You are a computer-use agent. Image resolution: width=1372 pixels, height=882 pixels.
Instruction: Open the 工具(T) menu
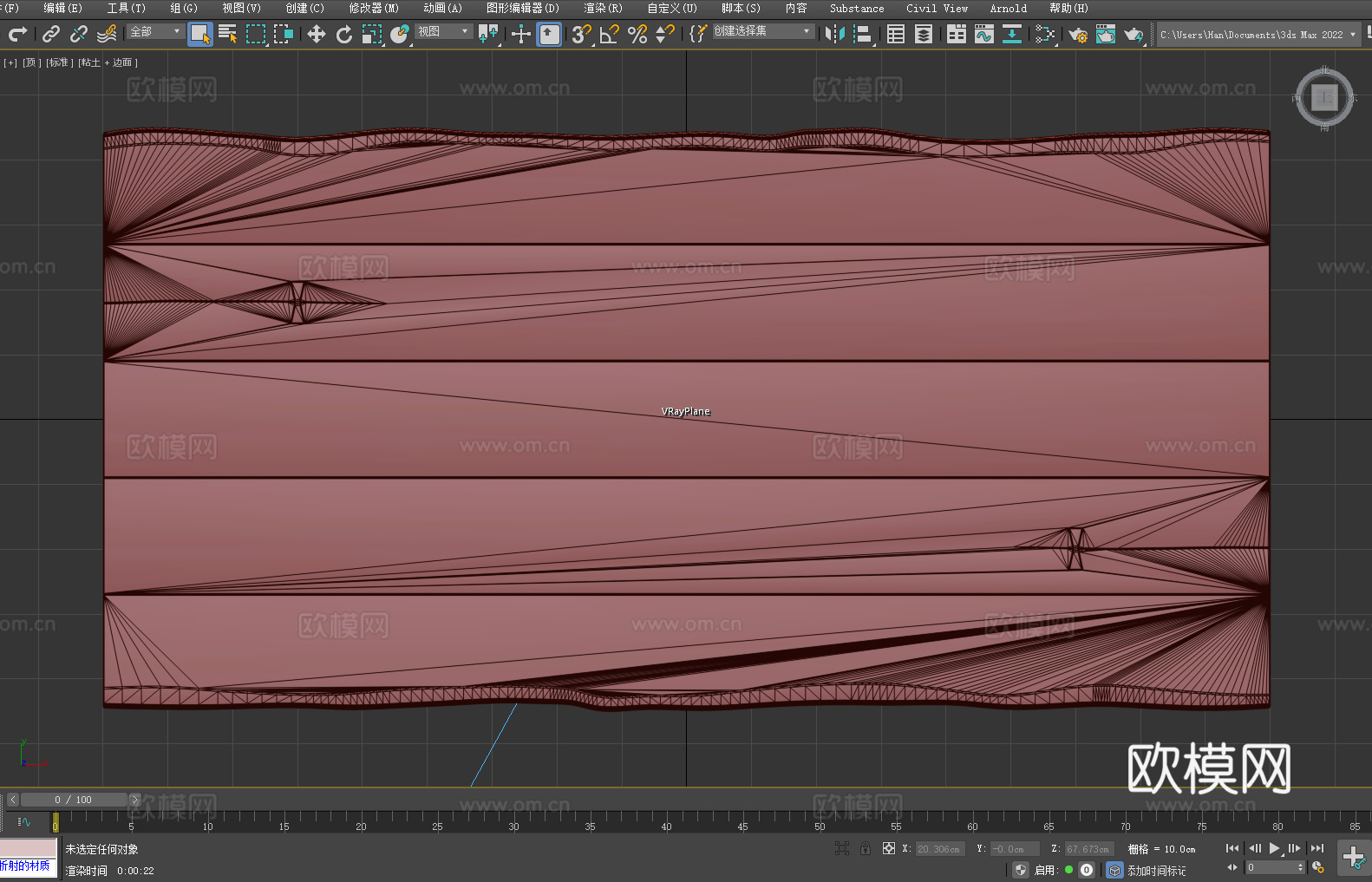click(x=126, y=8)
